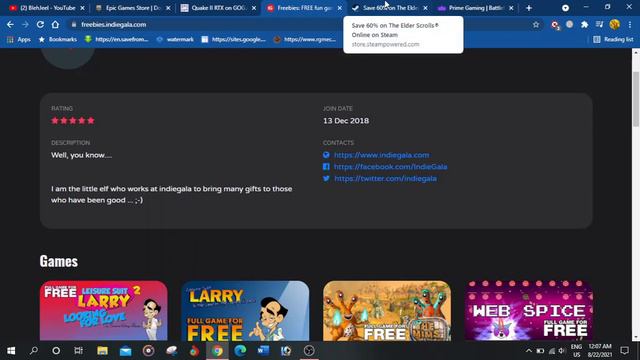
Task: Open Google Chrome on the taskbar
Action: [x=217, y=351]
